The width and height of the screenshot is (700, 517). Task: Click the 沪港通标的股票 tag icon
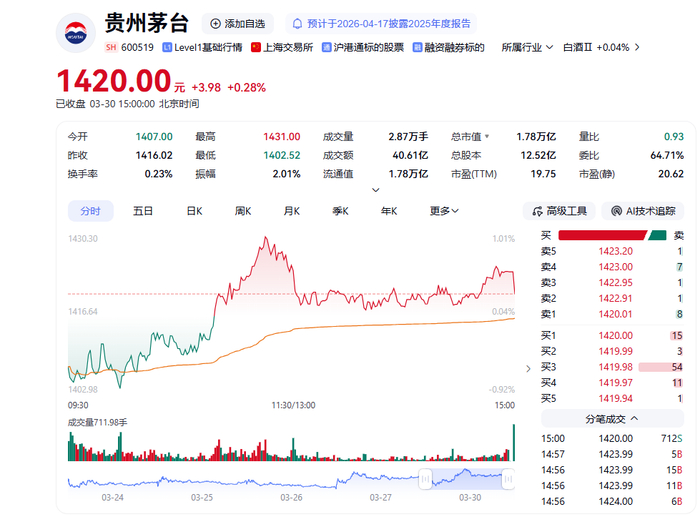pyautogui.click(x=327, y=47)
